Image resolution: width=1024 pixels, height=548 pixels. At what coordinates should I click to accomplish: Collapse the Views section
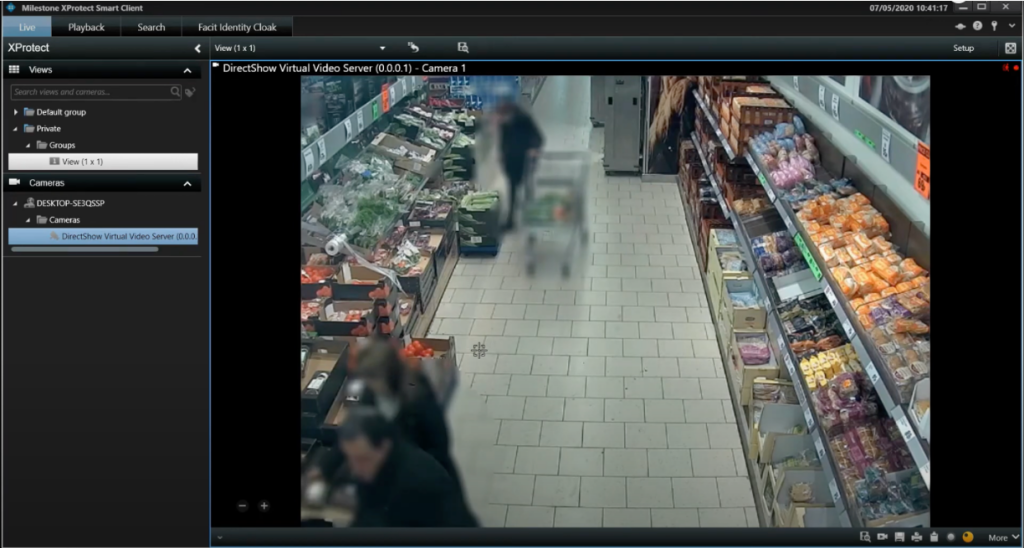(187, 71)
